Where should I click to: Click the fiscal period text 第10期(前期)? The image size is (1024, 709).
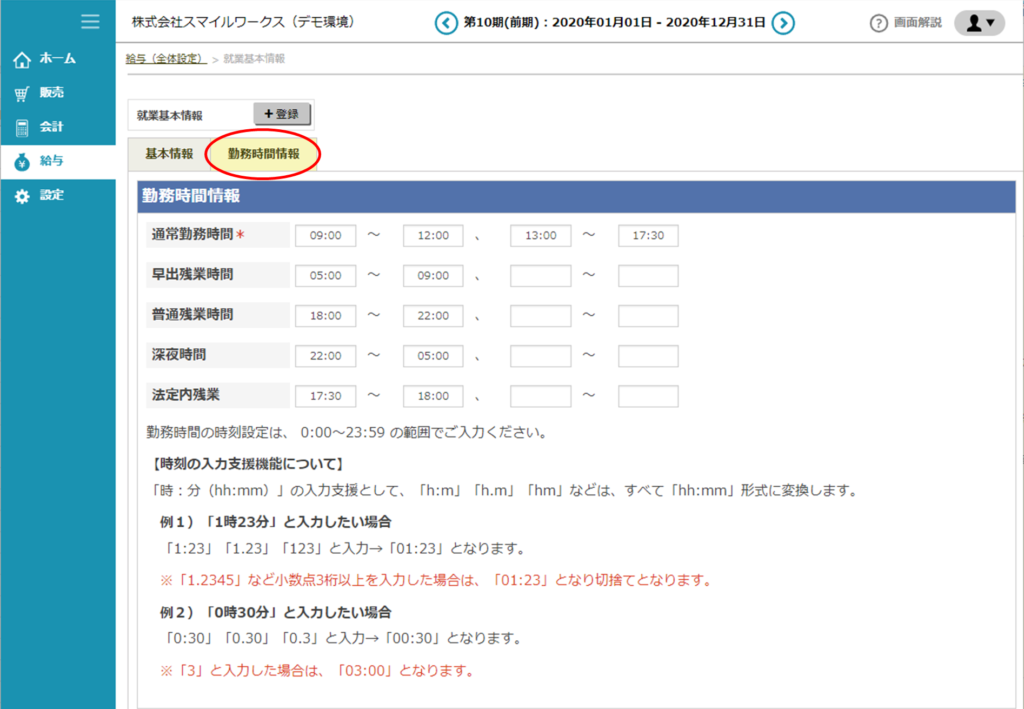(502, 23)
